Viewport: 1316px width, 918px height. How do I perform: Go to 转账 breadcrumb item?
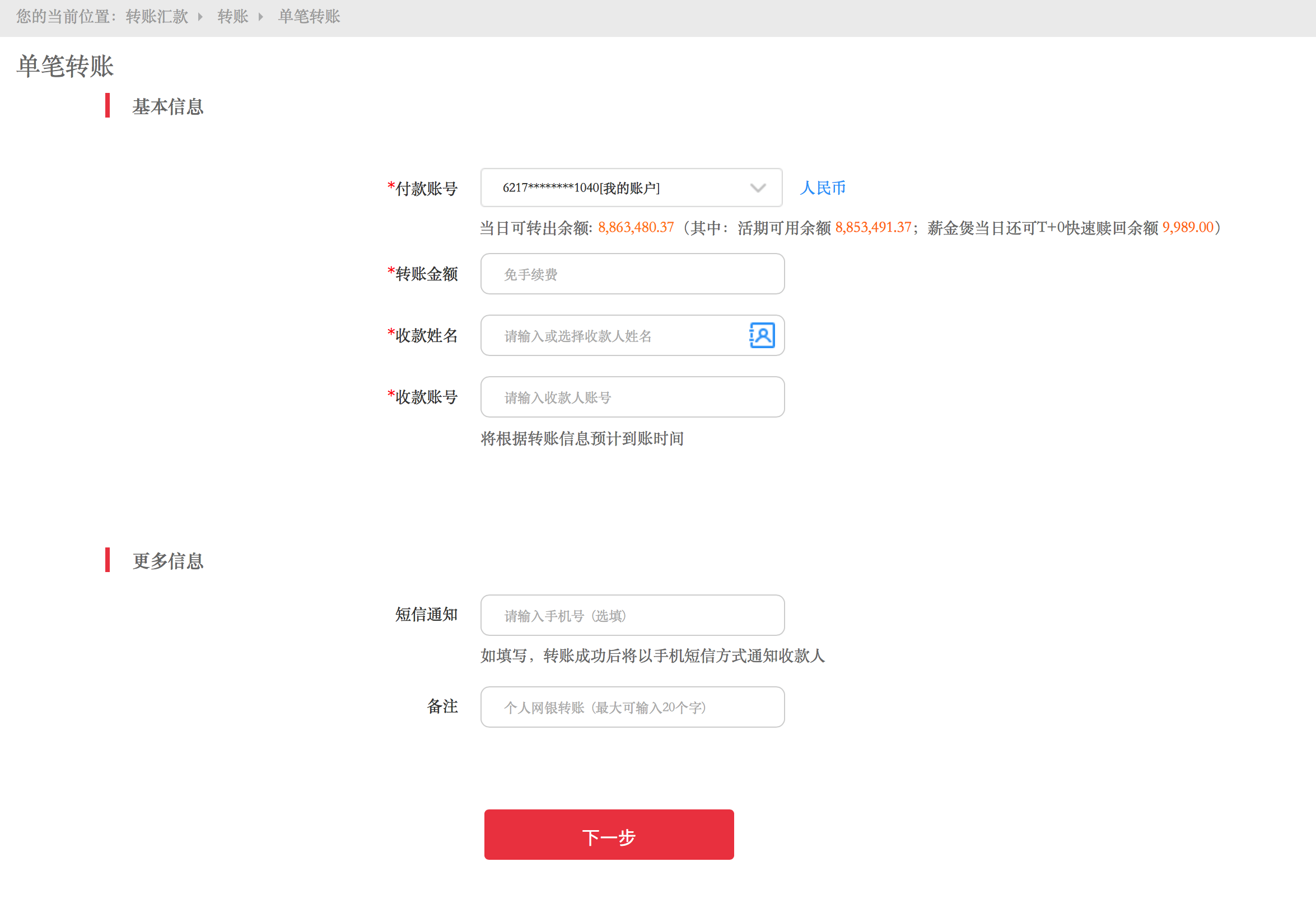(x=233, y=17)
